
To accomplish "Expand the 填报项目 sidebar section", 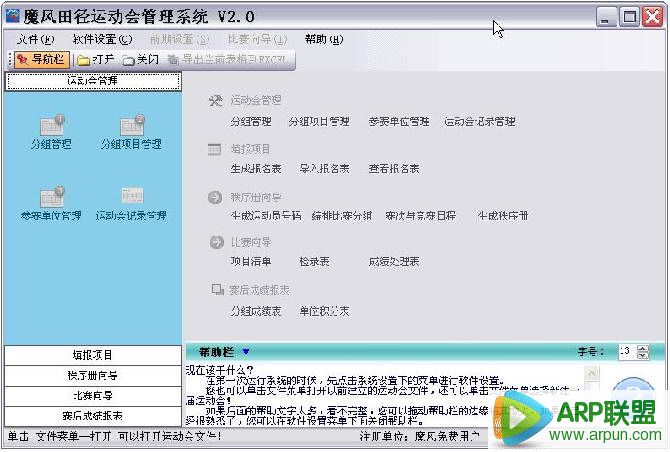I will 93,355.
